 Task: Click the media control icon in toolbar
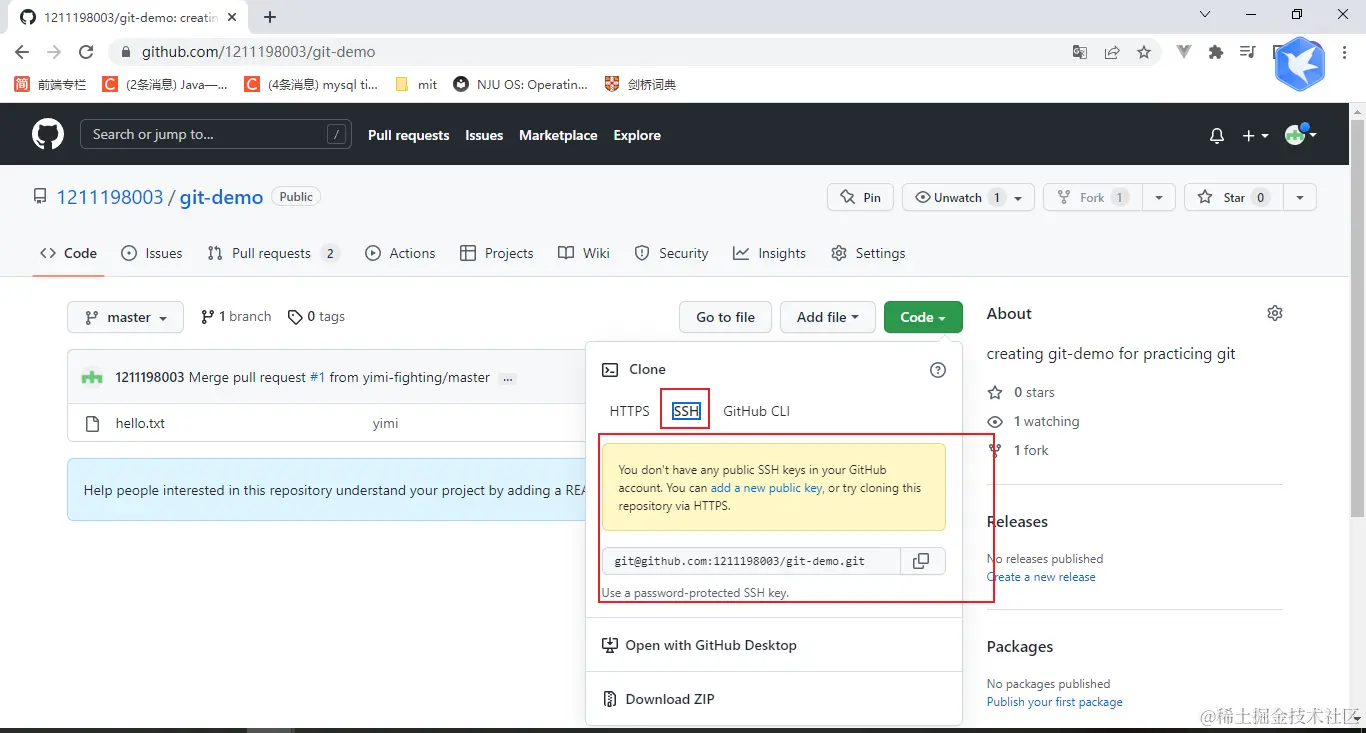pyautogui.click(x=1248, y=52)
